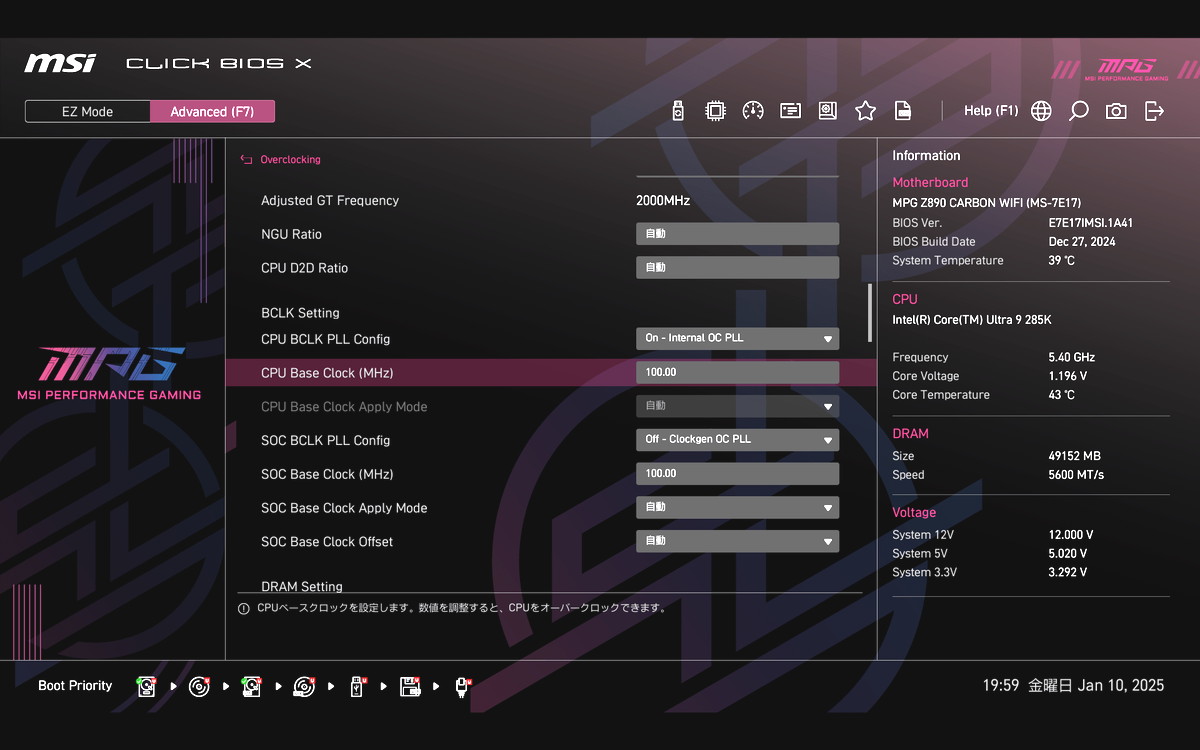Select the plain optical disc boot device
1200x750 pixels.
pos(199,686)
